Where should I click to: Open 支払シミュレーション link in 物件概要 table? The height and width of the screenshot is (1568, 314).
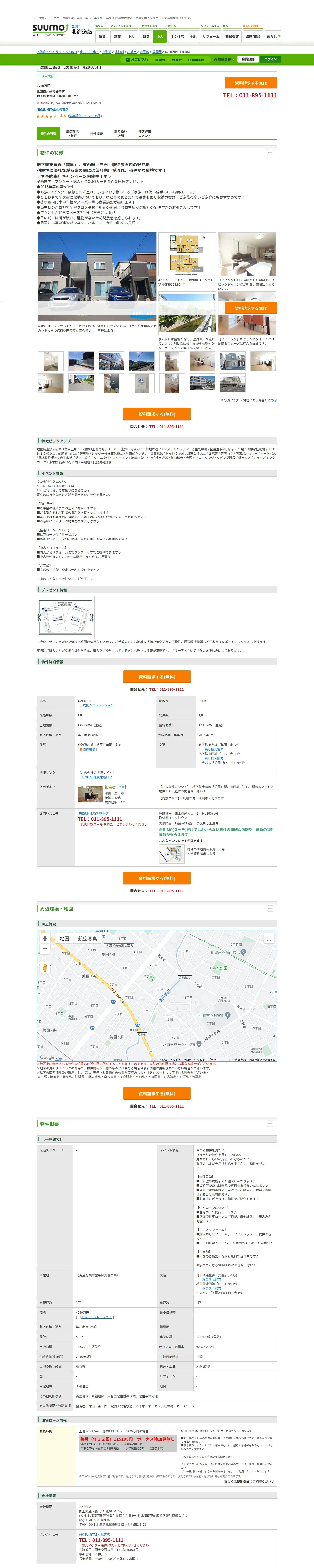click(x=96, y=1317)
